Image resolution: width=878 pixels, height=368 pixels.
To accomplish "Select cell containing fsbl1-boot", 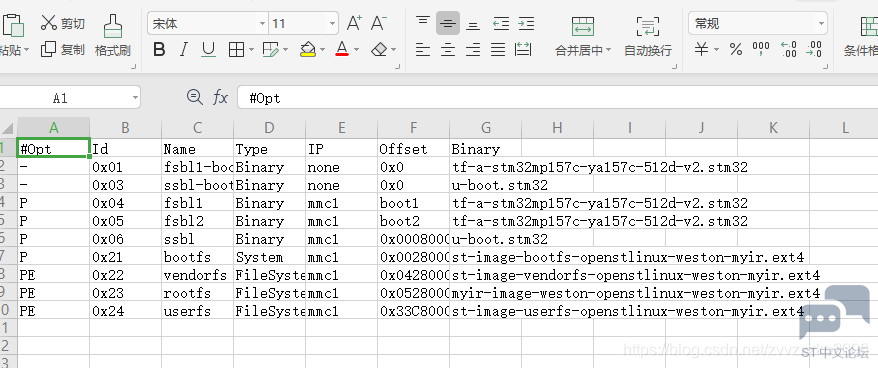I will pyautogui.click(x=198, y=167).
